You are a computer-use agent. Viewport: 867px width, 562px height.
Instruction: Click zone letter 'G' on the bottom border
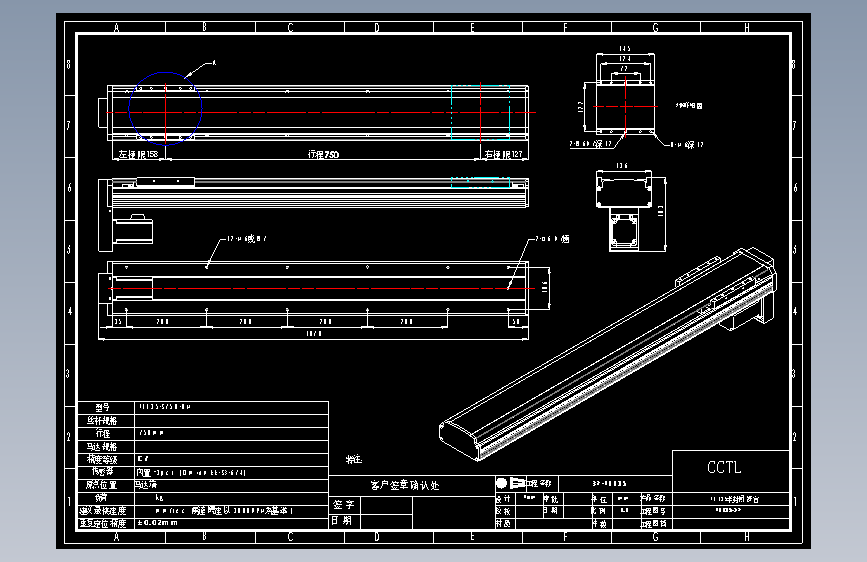[656, 537]
